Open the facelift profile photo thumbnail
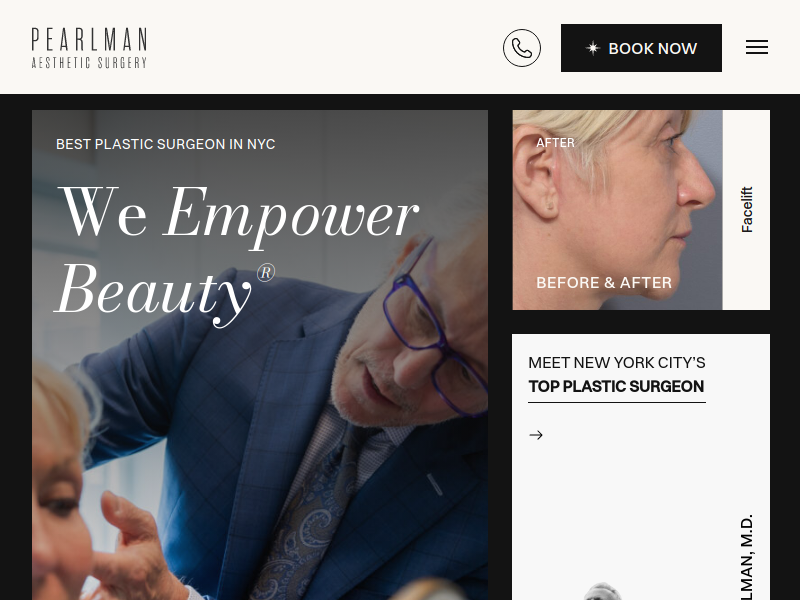This screenshot has height=600, width=800. [617, 210]
